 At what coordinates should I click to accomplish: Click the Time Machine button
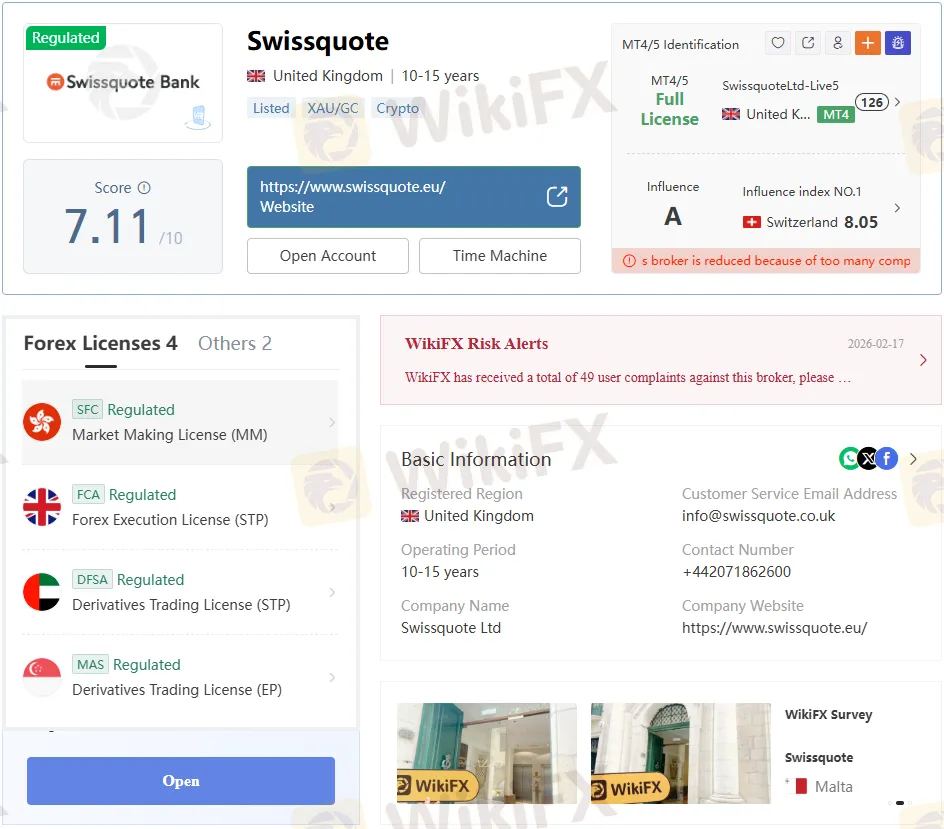tap(500, 256)
